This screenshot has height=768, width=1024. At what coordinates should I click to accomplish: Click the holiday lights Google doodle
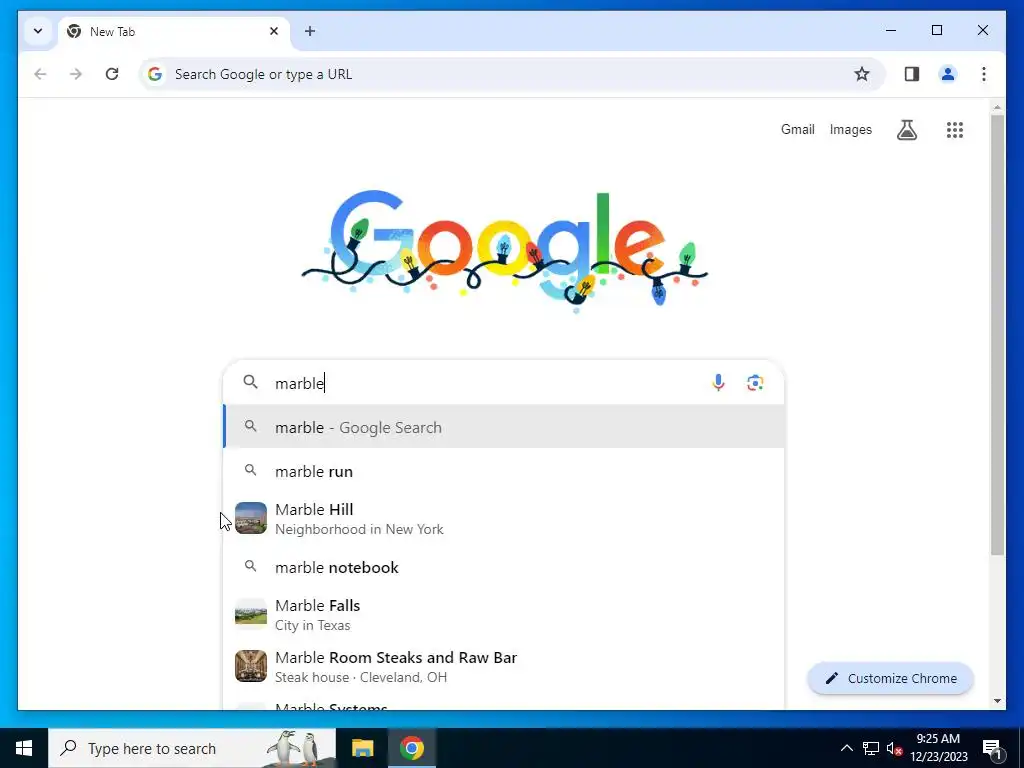point(504,251)
